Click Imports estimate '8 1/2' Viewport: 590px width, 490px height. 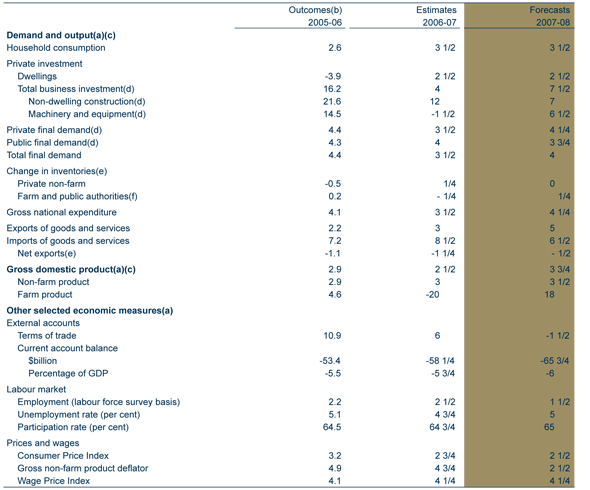click(445, 241)
